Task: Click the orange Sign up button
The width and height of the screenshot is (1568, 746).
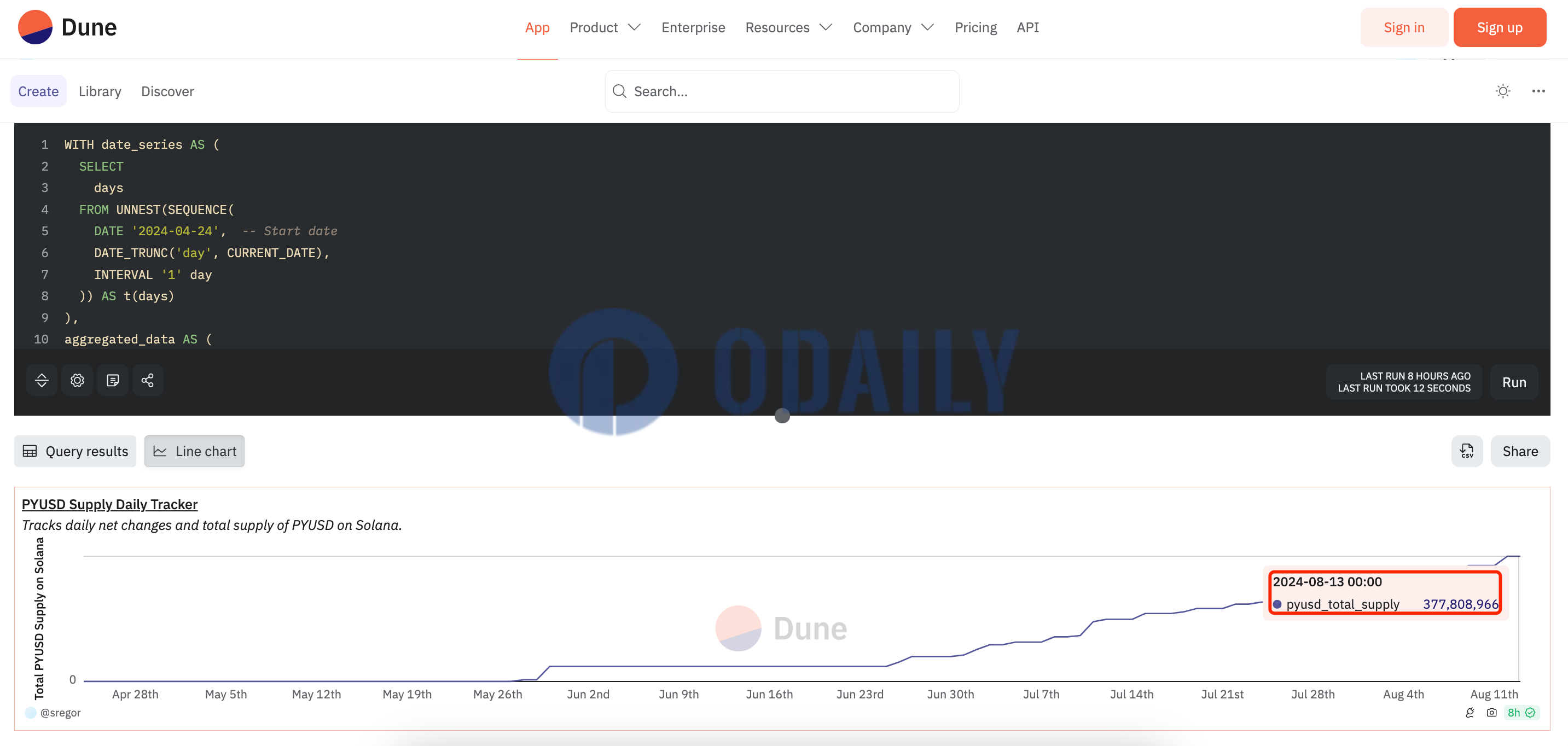Action: [1499, 27]
